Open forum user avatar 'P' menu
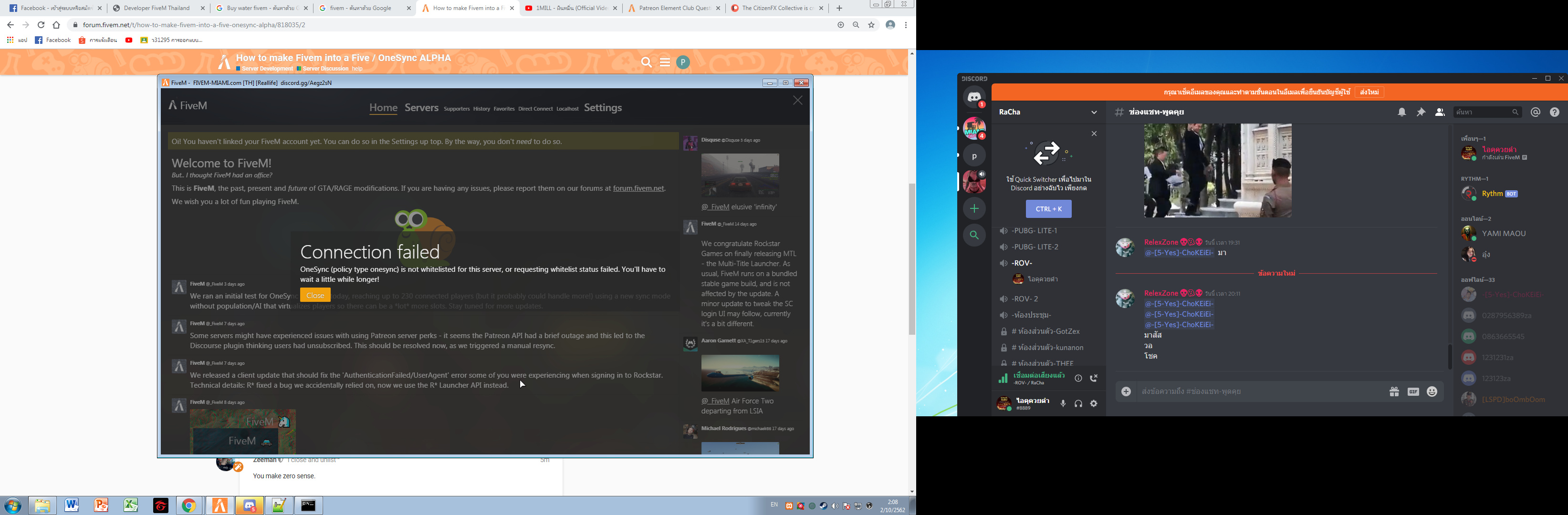 click(683, 62)
